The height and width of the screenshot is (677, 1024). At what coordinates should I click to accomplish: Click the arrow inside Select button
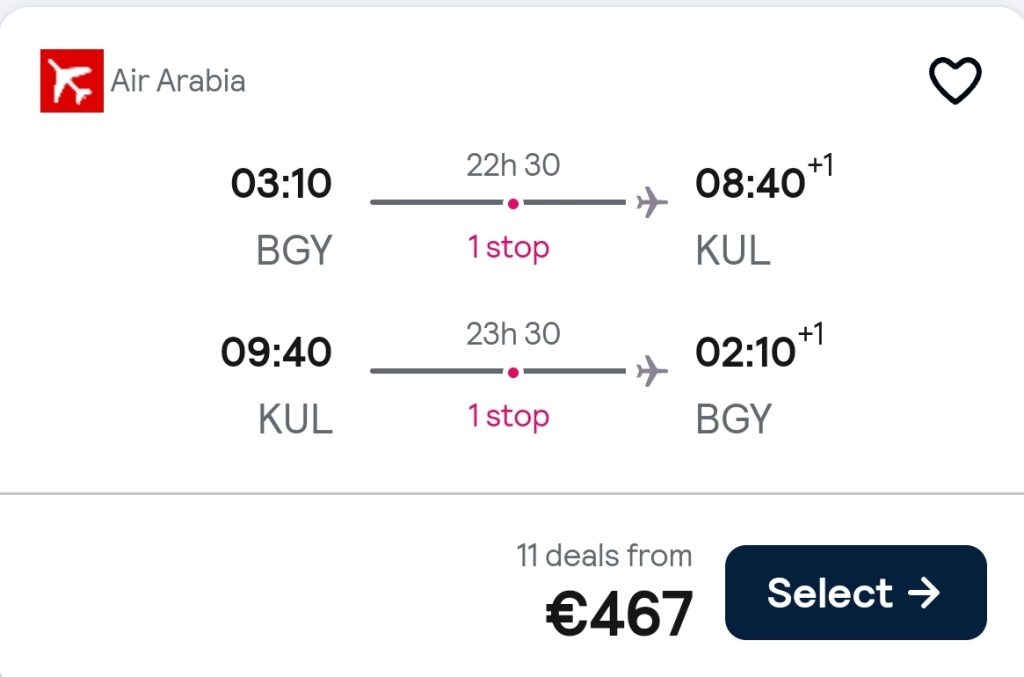(924, 593)
